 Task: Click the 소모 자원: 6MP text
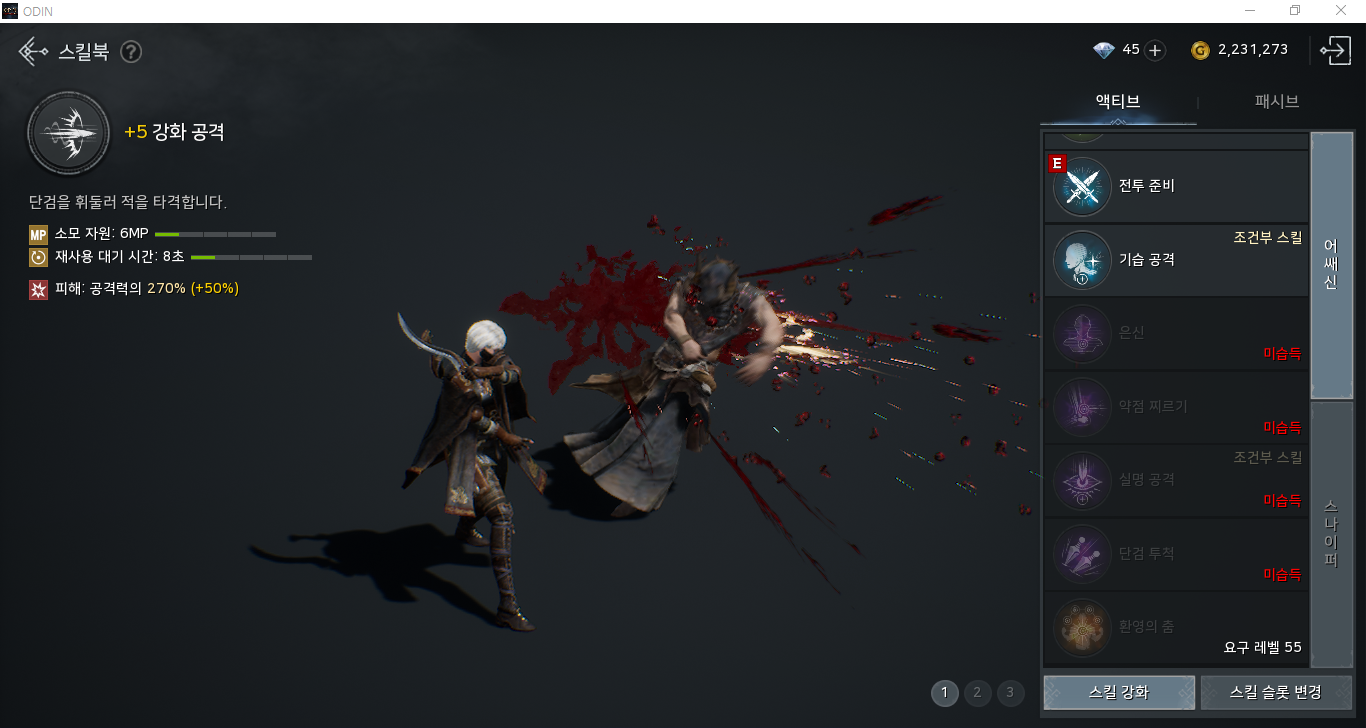tap(101, 234)
